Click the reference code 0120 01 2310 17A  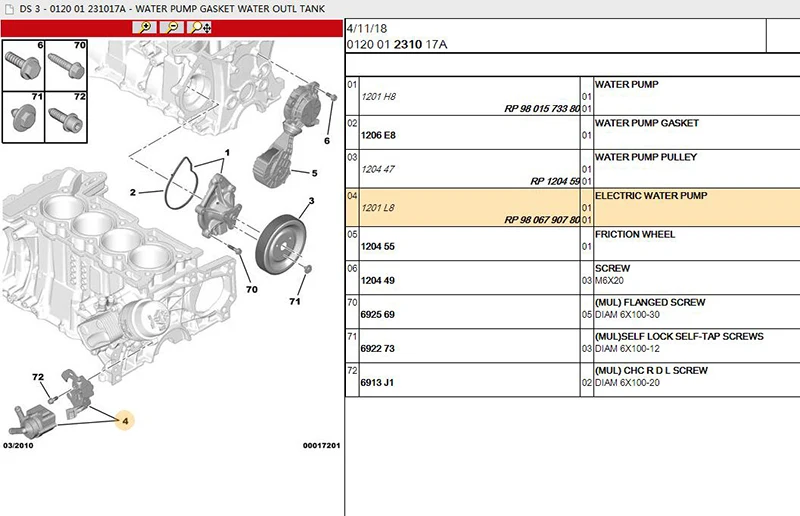pos(397,45)
